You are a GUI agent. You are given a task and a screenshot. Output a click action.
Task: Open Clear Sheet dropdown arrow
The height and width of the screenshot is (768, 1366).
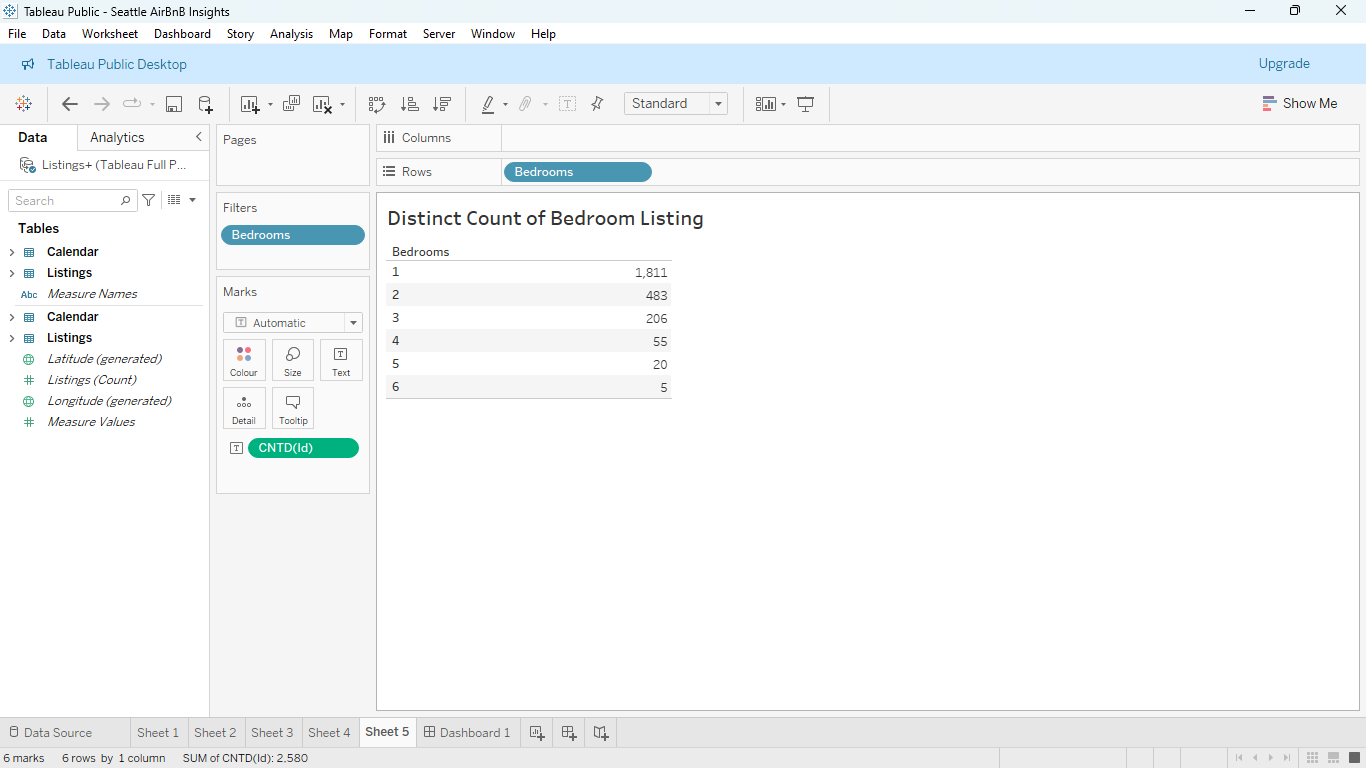[x=342, y=104]
